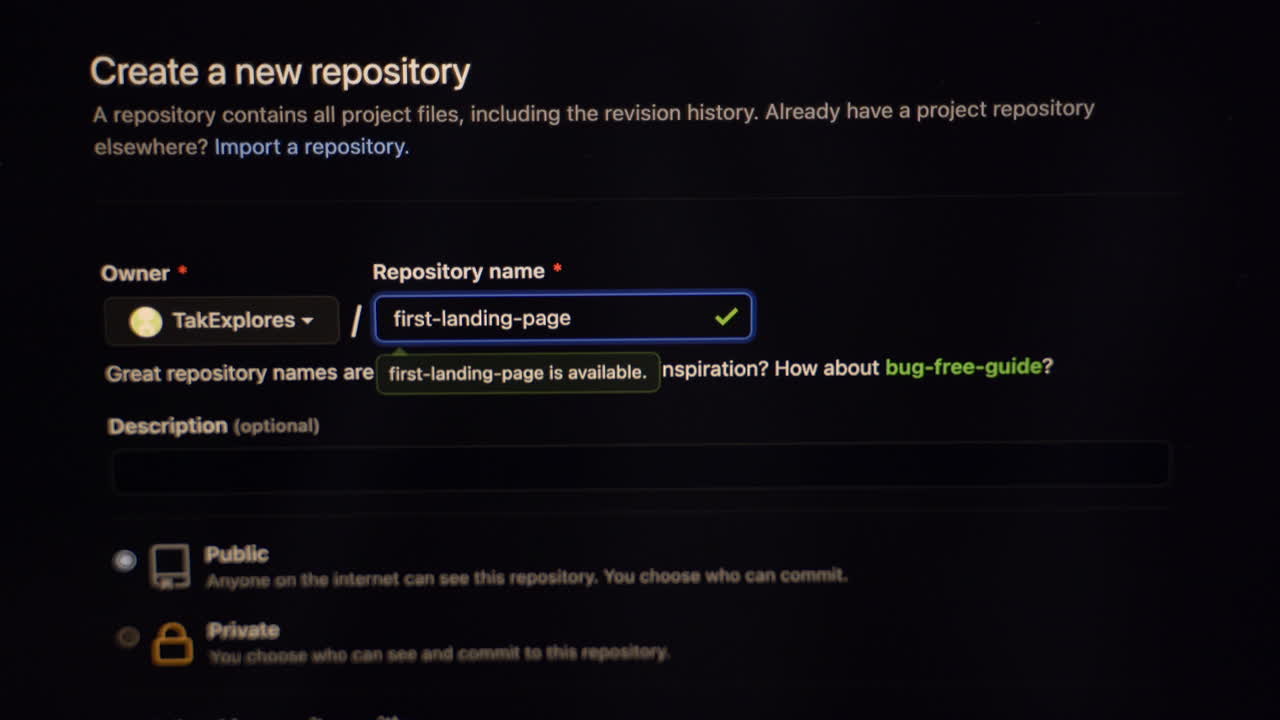1280x720 pixels.
Task: Click inside the Description text field
Action: pyautogui.click(x=640, y=463)
